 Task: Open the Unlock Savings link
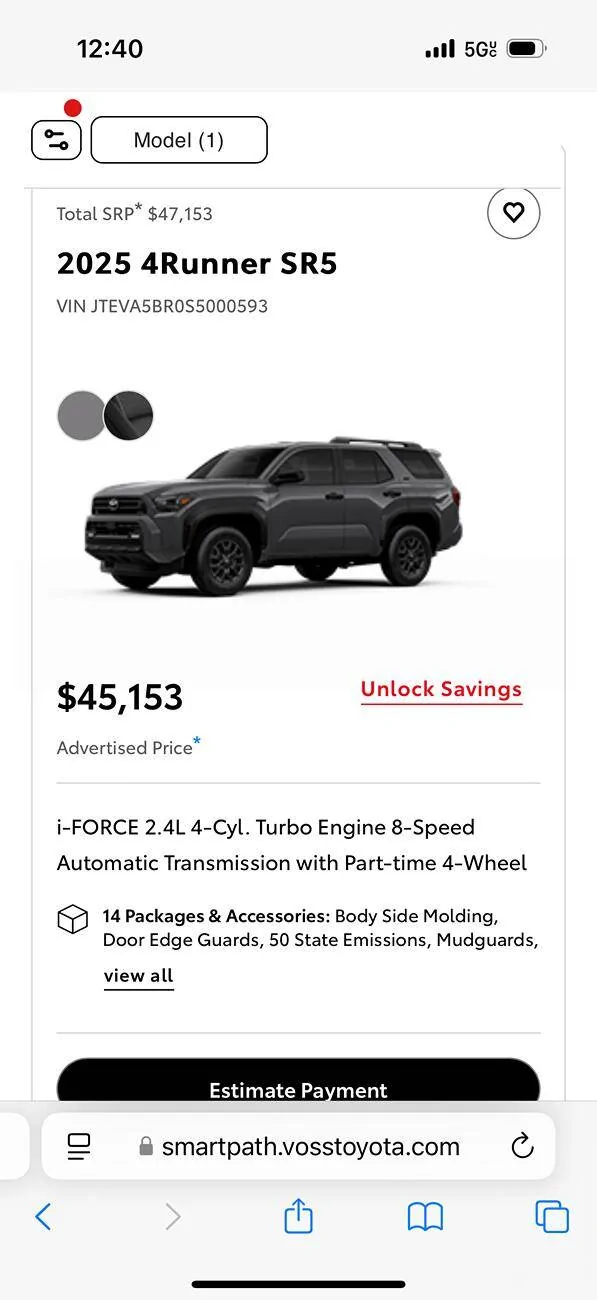441,688
